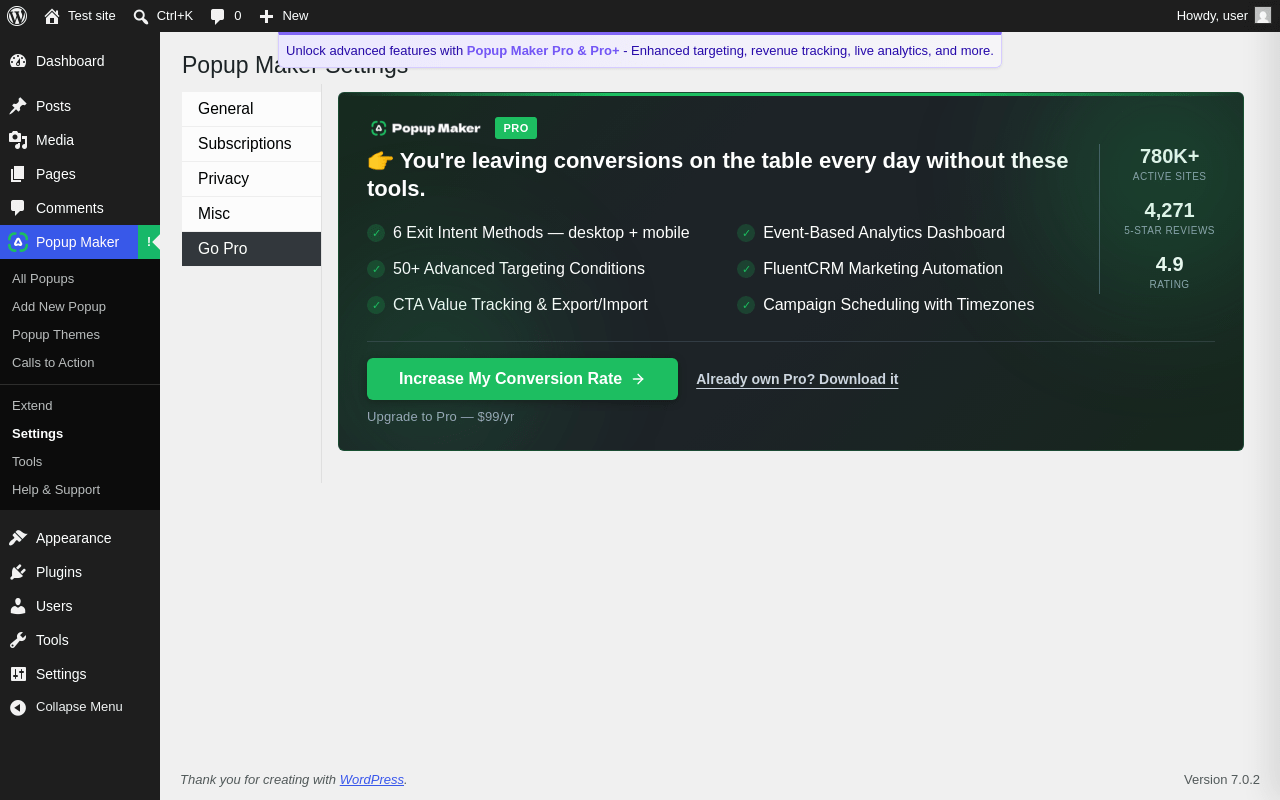Image resolution: width=1280 pixels, height=800 pixels.
Task: Click the 4,271 5-star reviews stat
Action: [1169, 217]
